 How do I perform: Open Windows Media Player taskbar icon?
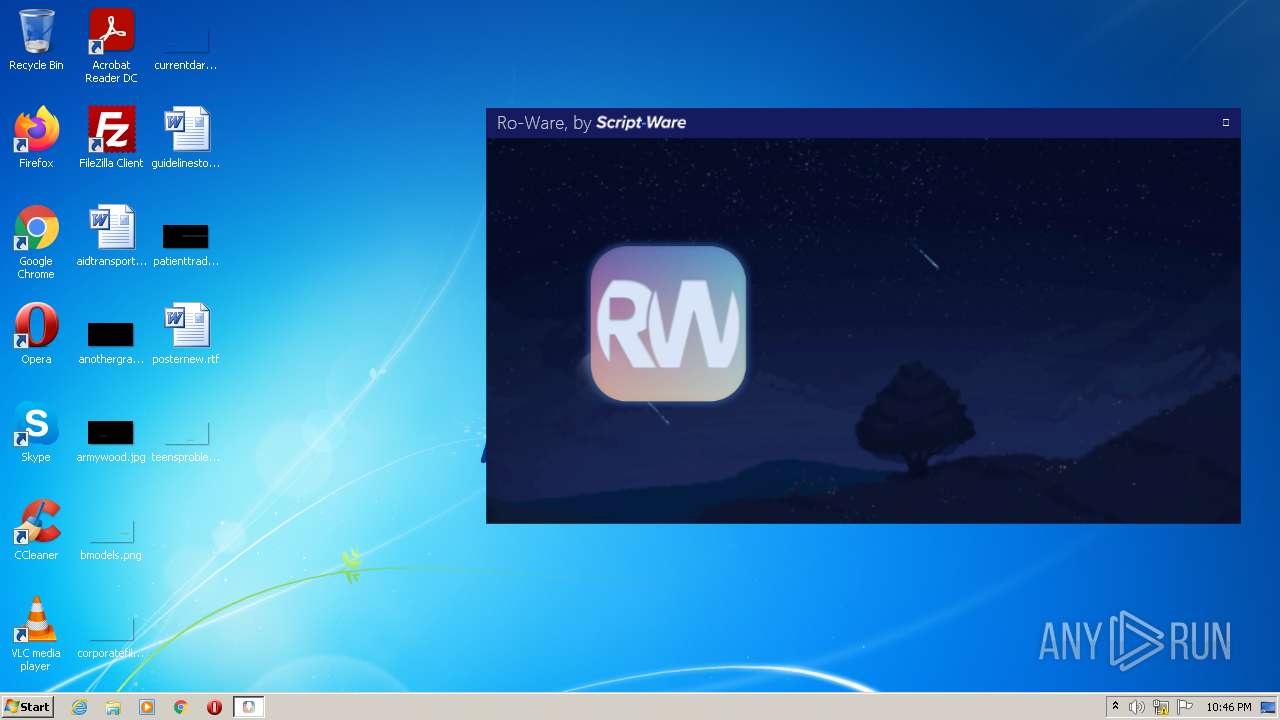[x=147, y=707]
